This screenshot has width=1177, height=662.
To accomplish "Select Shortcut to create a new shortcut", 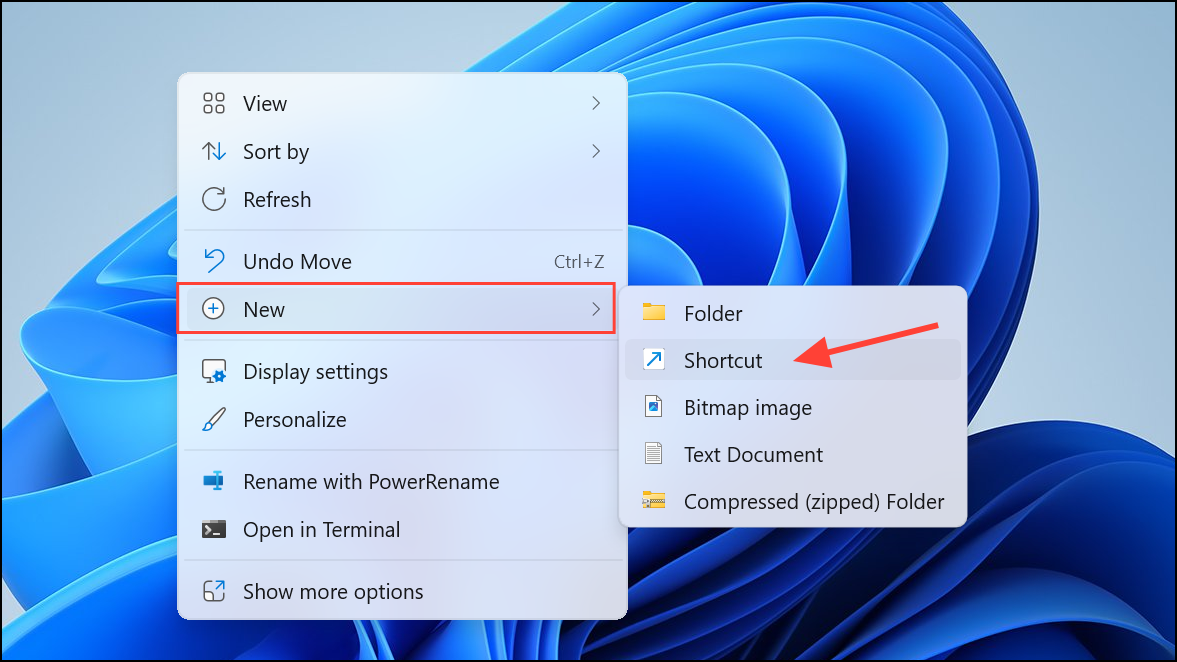I will click(x=722, y=360).
